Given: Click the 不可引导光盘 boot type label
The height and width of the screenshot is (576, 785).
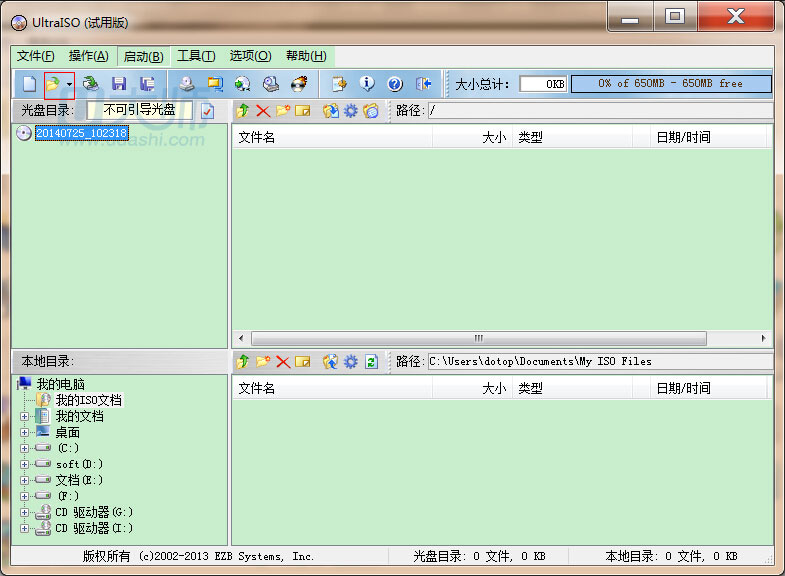Looking at the screenshot, I should coord(139,110).
